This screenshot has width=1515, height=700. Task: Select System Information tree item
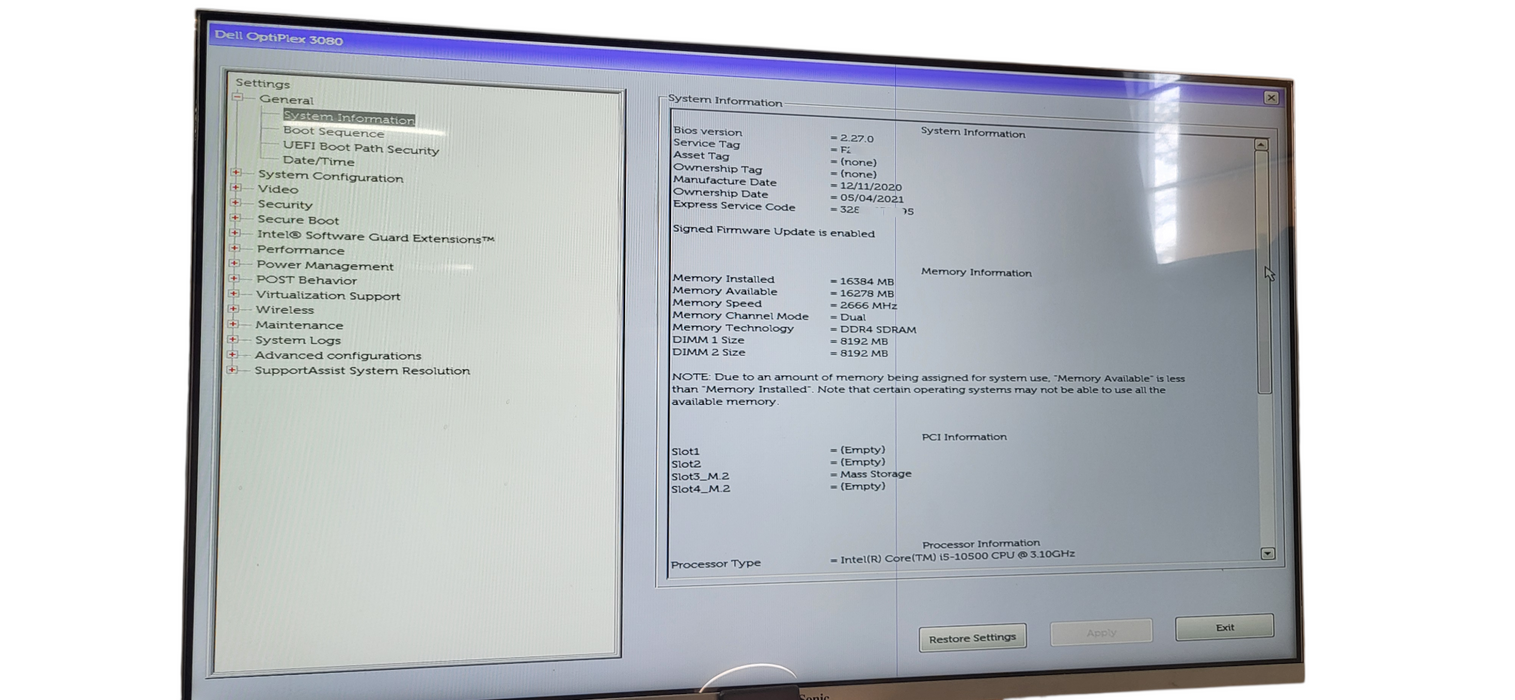pos(348,118)
